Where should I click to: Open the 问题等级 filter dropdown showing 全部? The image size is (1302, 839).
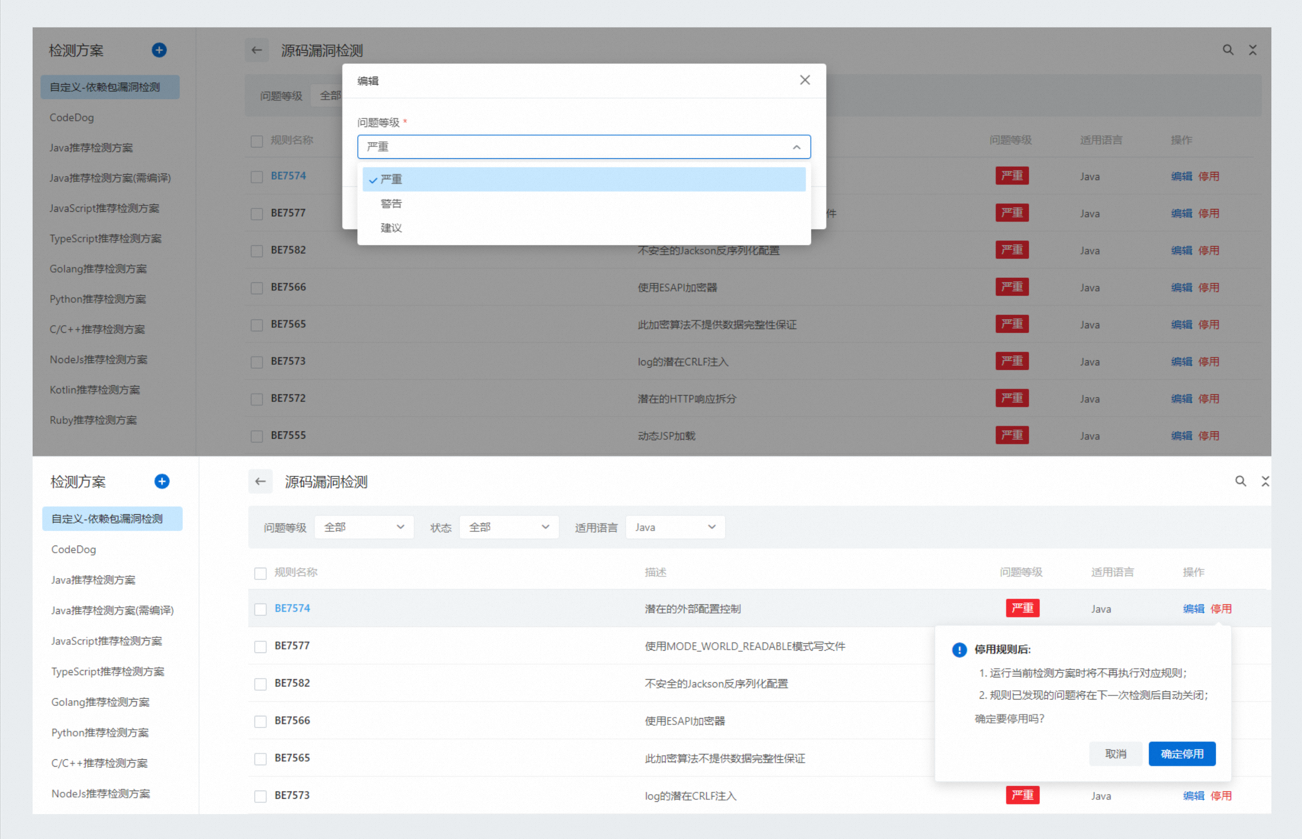tap(364, 527)
